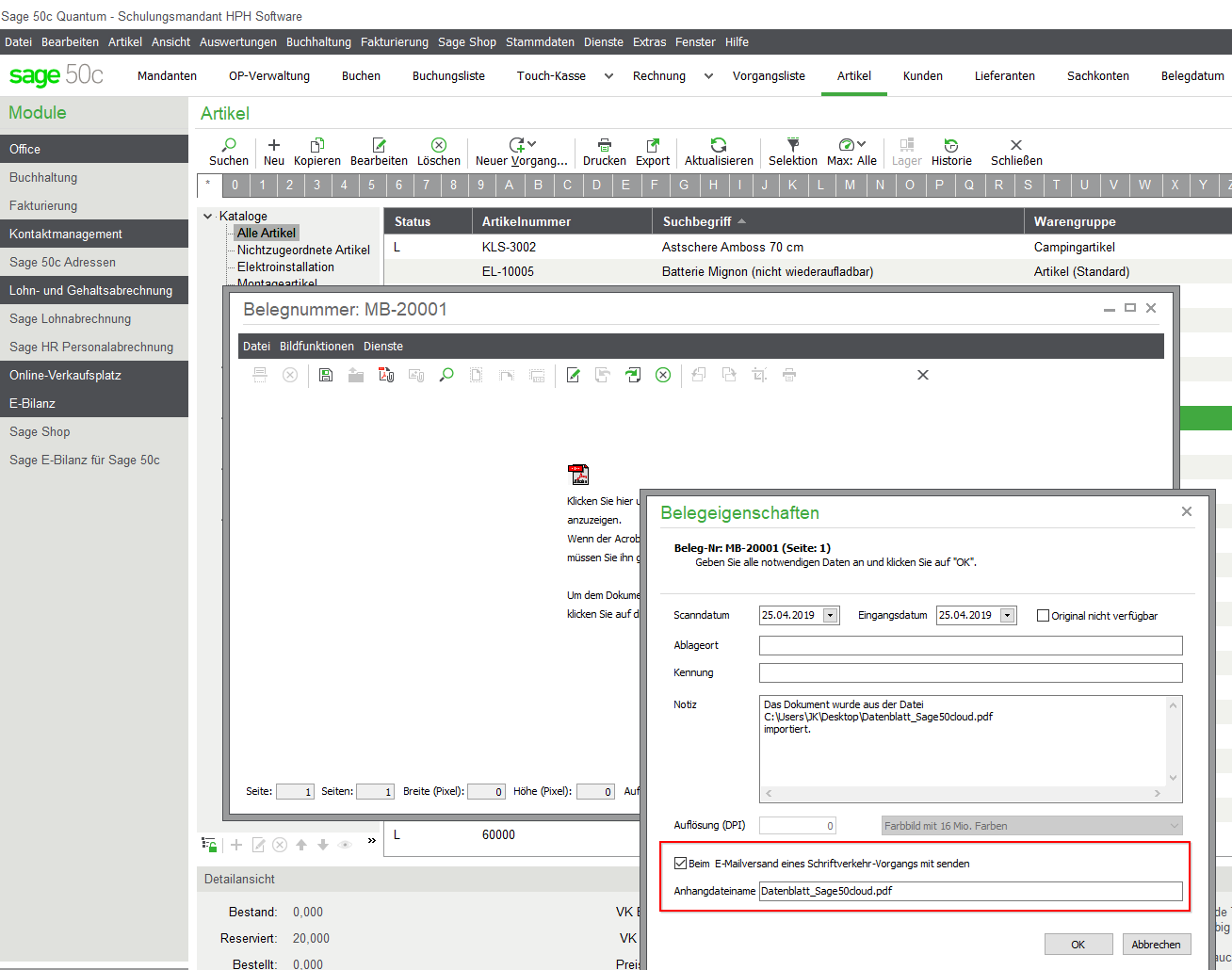Viewport: 1232px width, 970px height.
Task: Collapse the Kataloge tree node
Action: point(208,216)
